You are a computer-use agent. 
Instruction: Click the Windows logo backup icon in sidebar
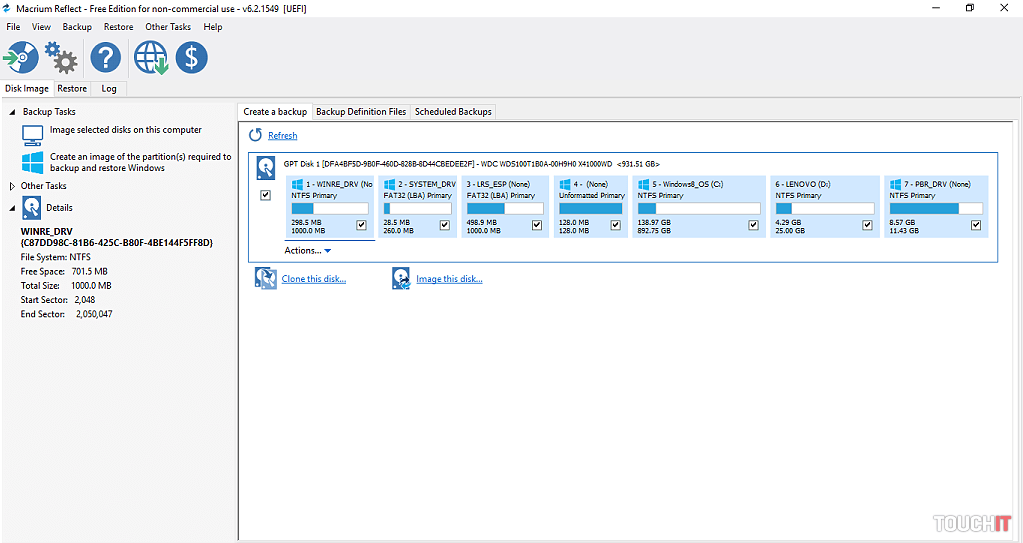tap(33, 162)
